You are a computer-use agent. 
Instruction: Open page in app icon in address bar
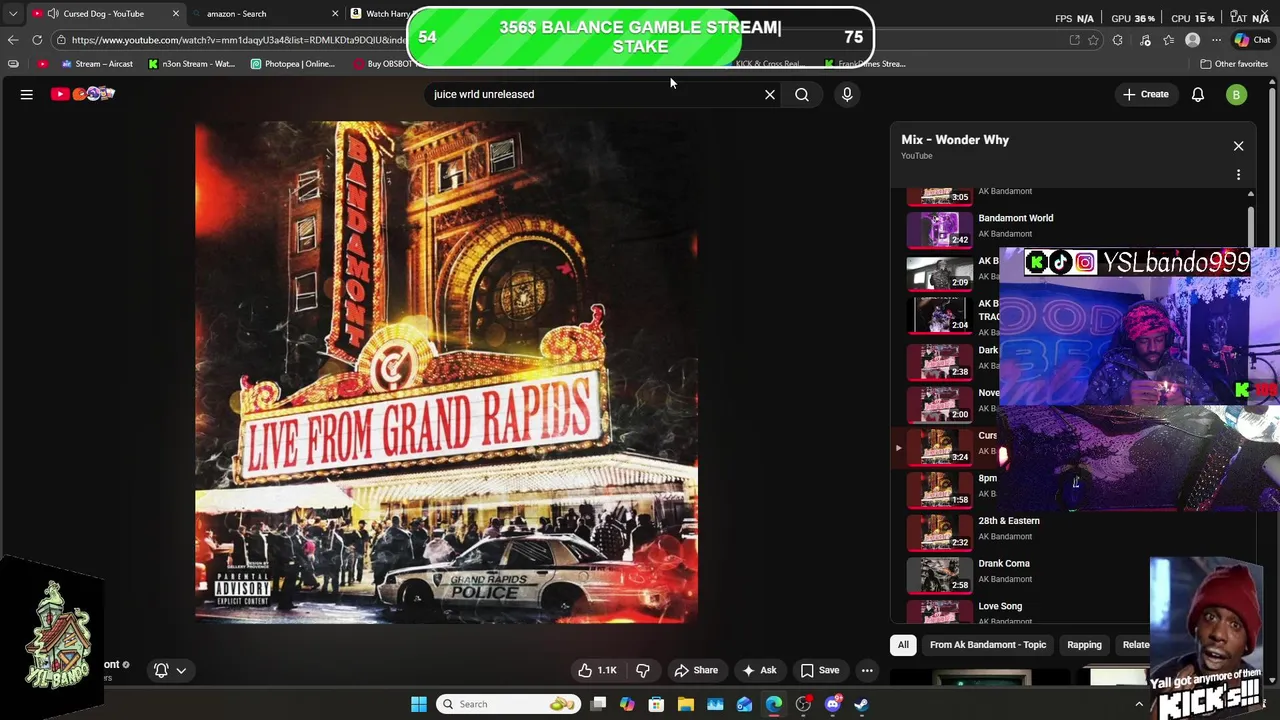pyautogui.click(x=1074, y=40)
